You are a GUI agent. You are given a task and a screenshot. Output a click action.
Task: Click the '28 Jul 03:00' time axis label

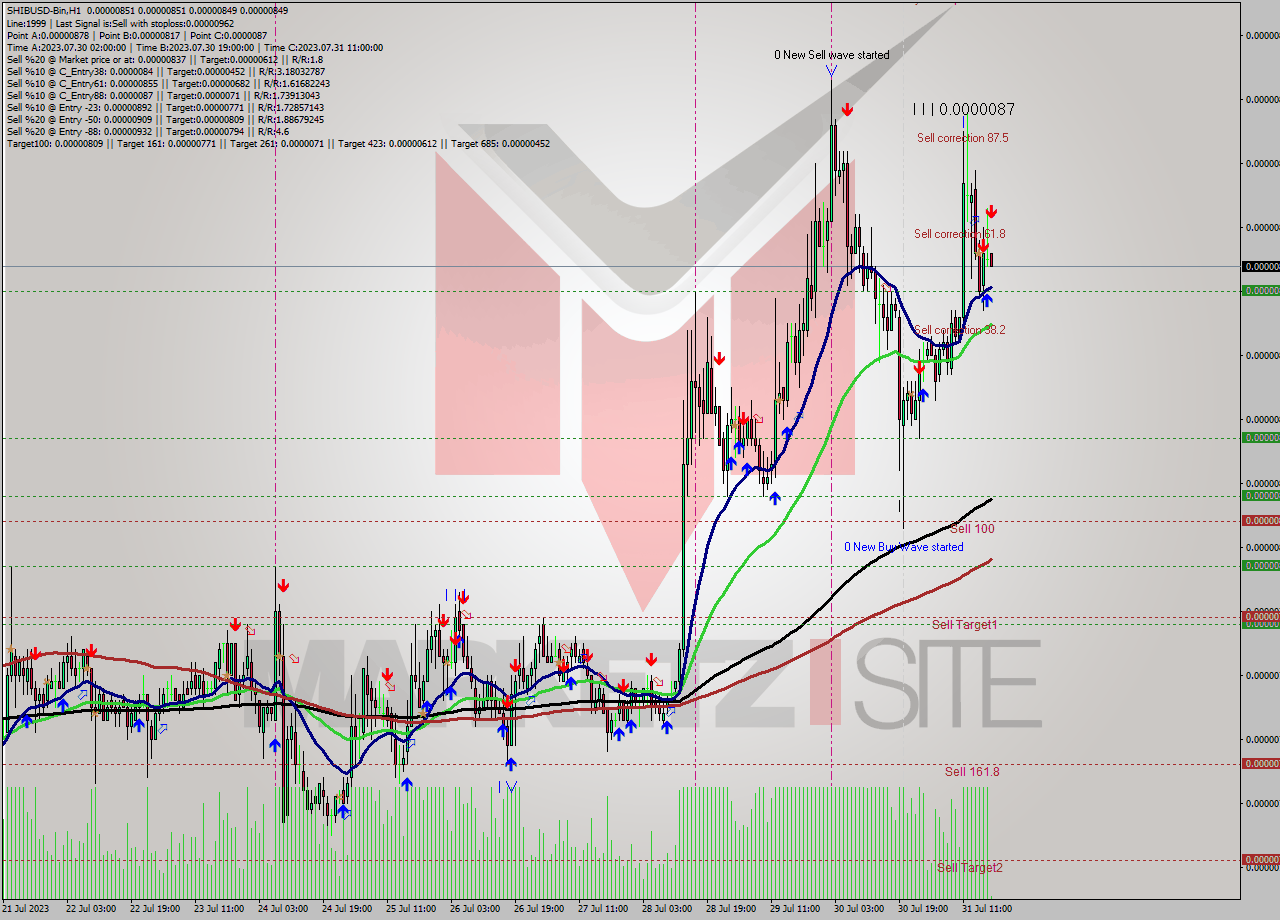pyautogui.click(x=667, y=909)
